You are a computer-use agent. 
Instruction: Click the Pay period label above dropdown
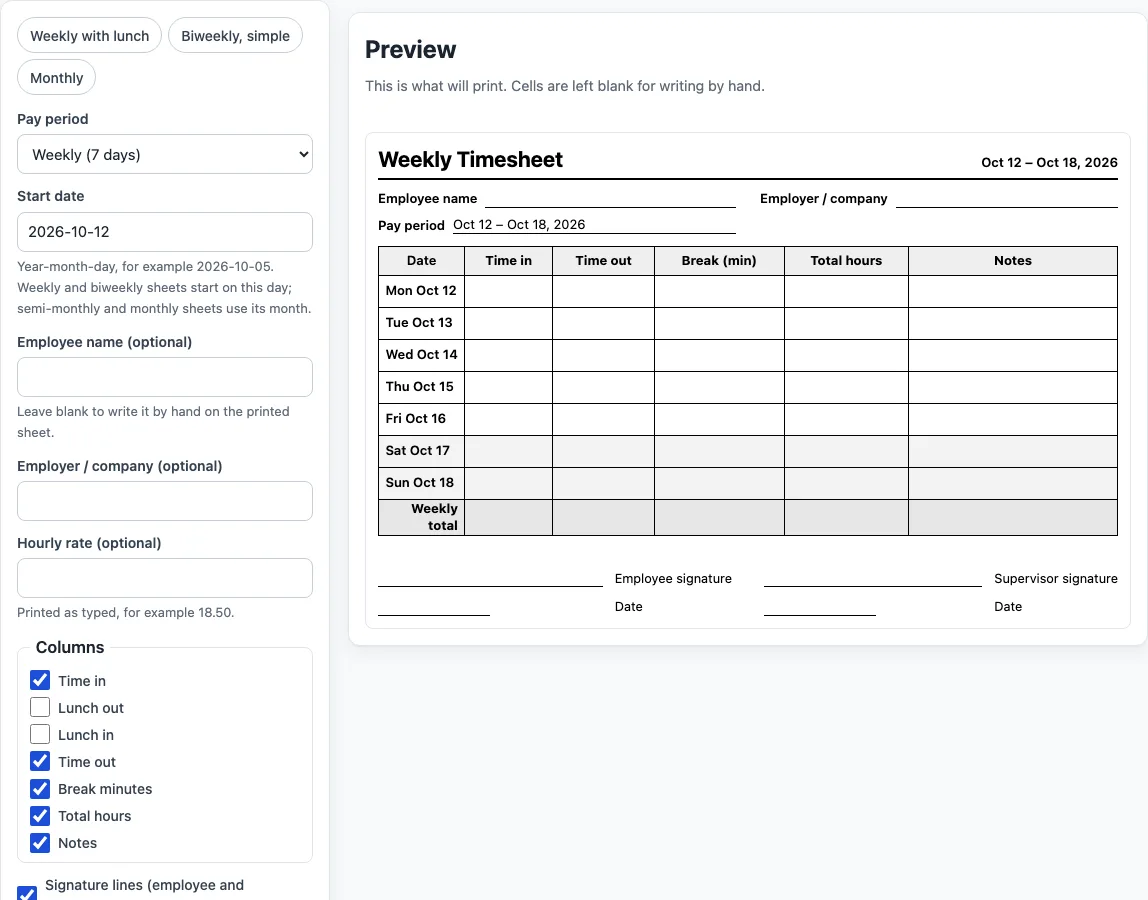click(x=53, y=119)
